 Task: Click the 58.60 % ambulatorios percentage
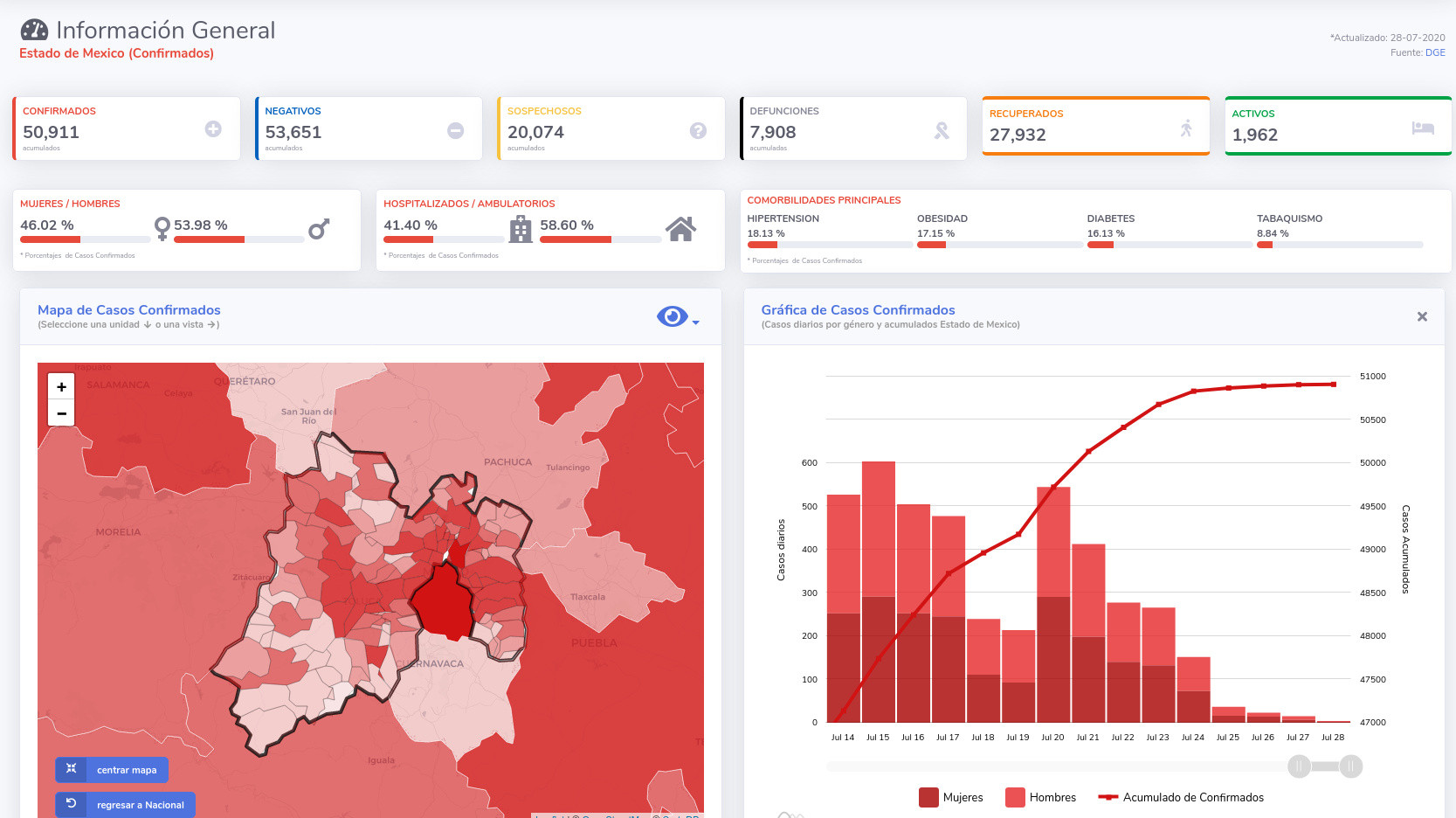point(567,225)
